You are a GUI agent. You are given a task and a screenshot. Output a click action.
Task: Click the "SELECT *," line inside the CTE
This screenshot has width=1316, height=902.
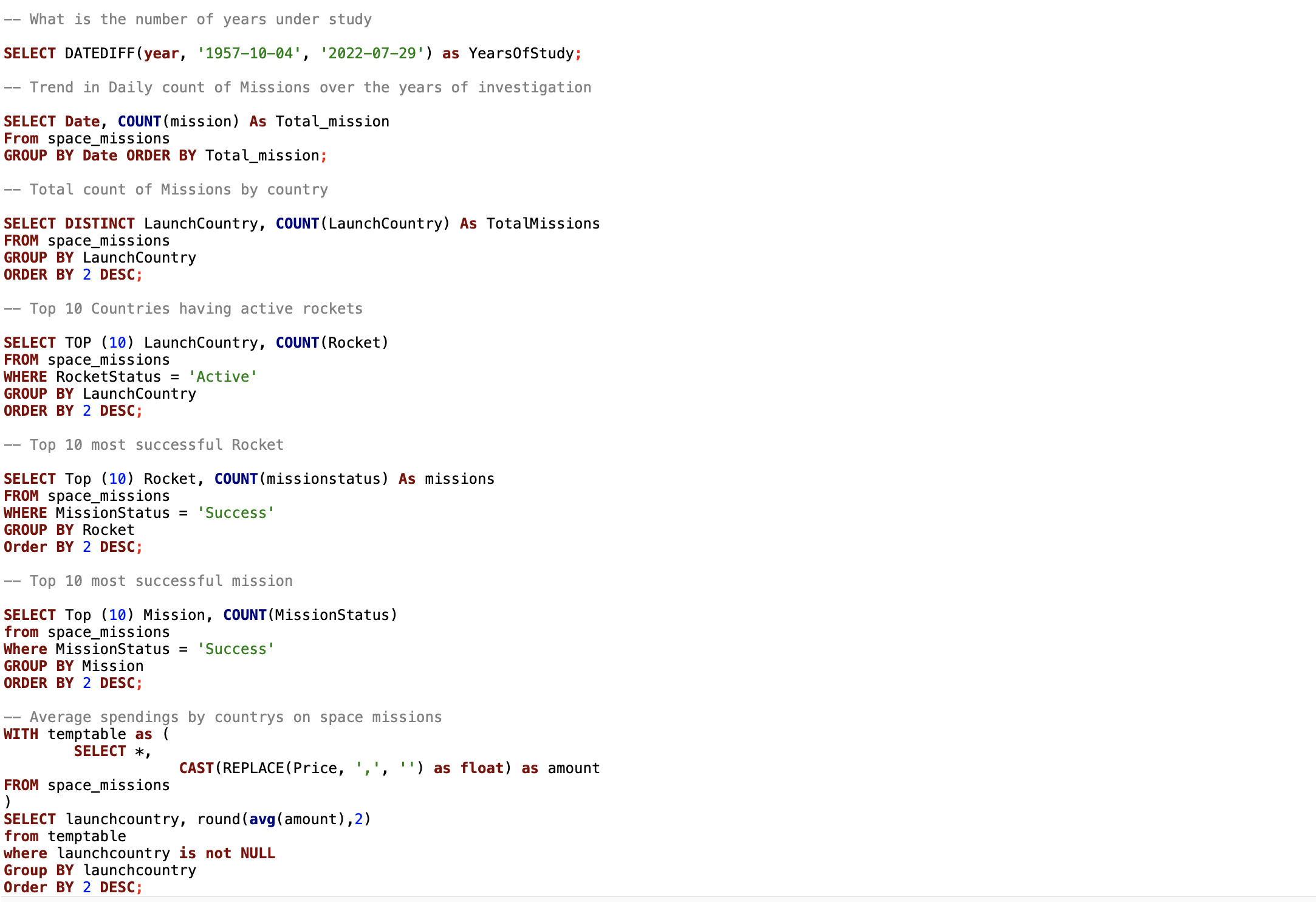[113, 751]
